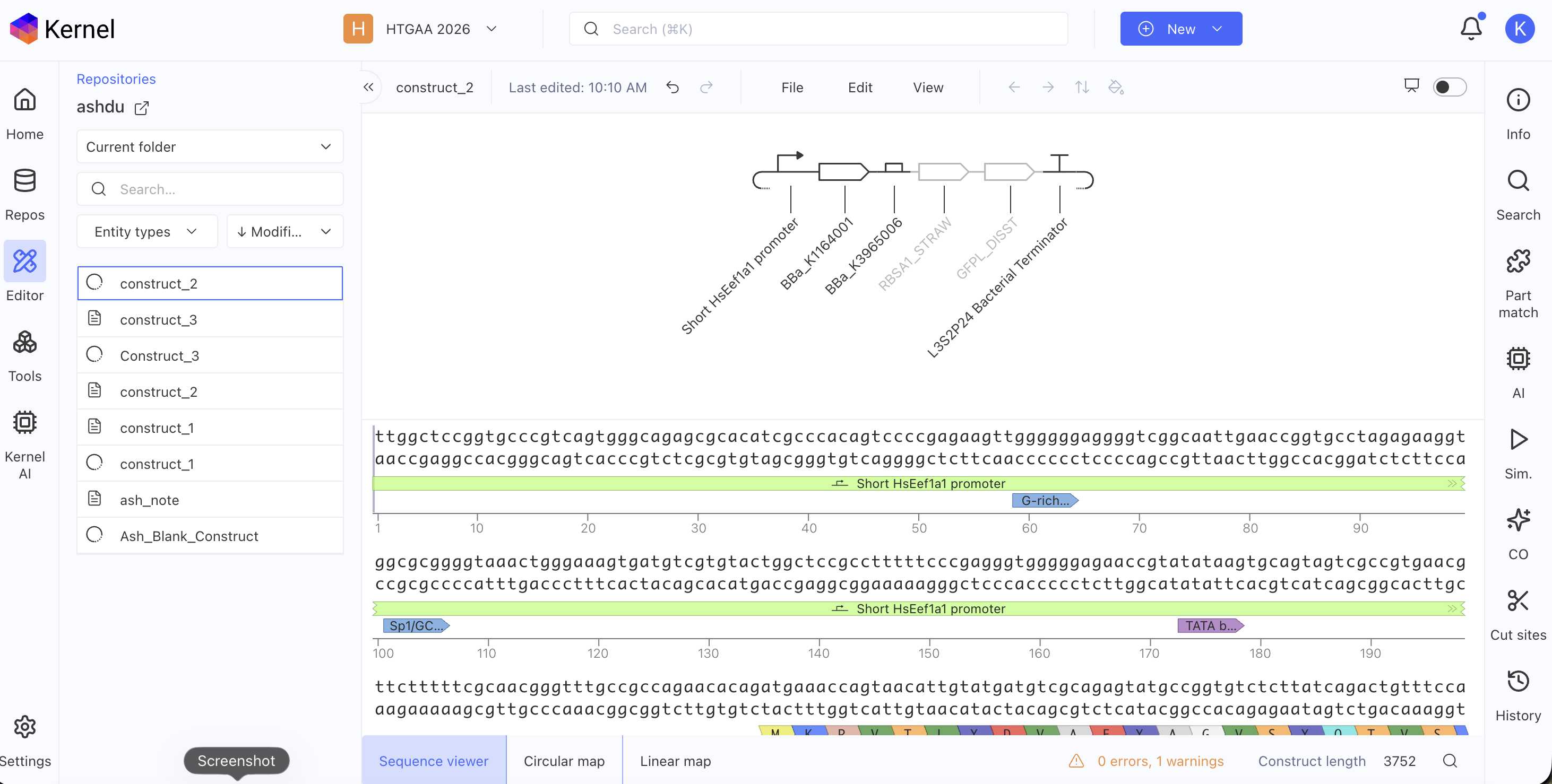Expand the Current folder dropdown

[210, 146]
